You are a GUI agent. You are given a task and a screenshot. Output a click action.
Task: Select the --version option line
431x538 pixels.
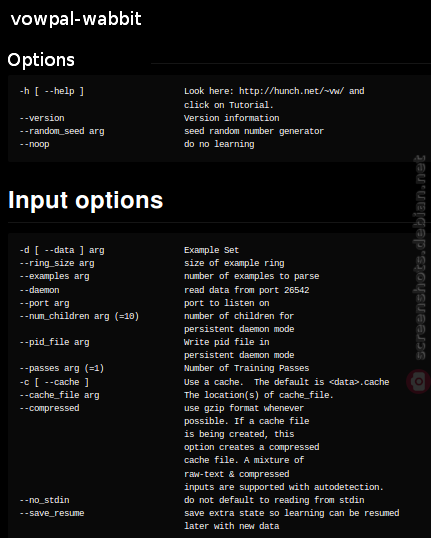pyautogui.click(x=42, y=118)
